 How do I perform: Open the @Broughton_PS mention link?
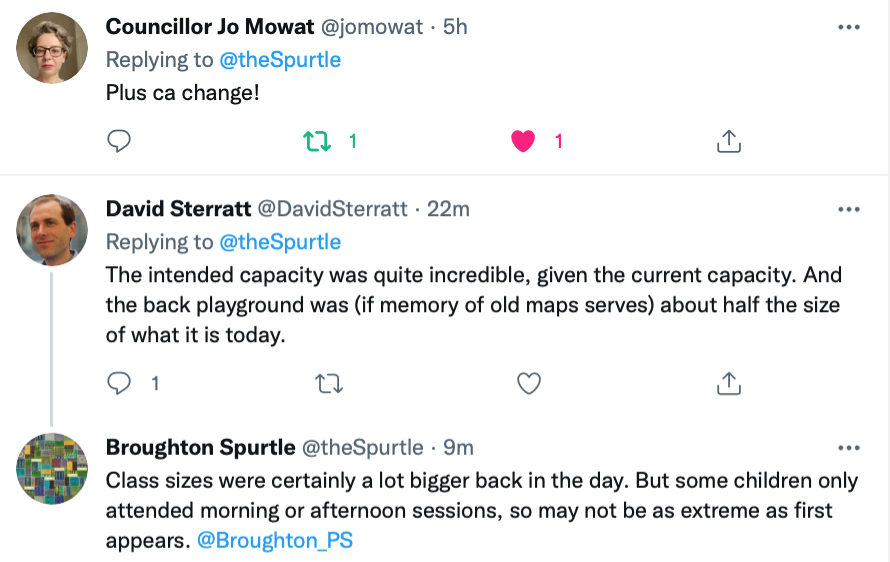click(x=275, y=540)
